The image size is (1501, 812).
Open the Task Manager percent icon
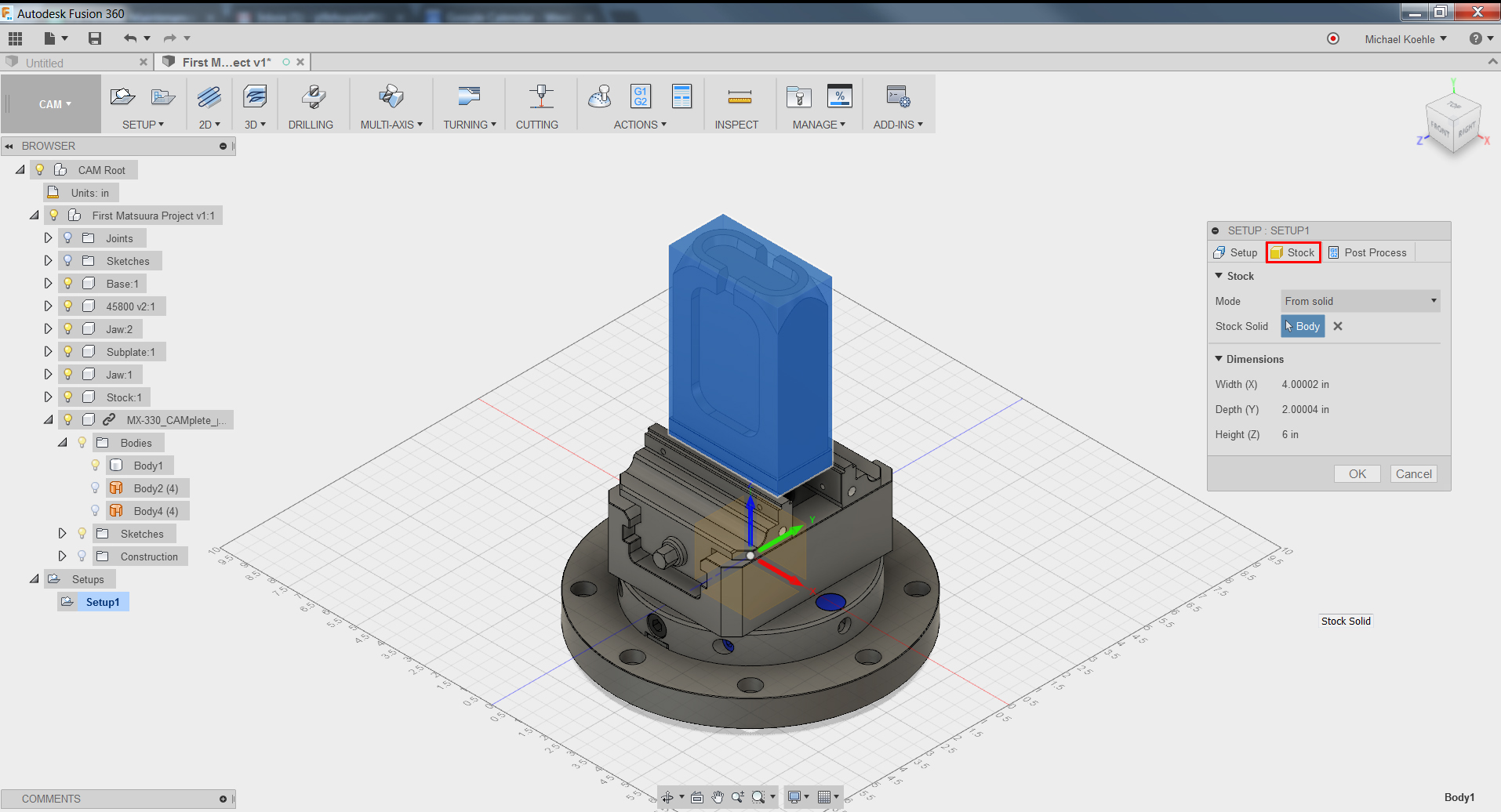pyautogui.click(x=840, y=96)
